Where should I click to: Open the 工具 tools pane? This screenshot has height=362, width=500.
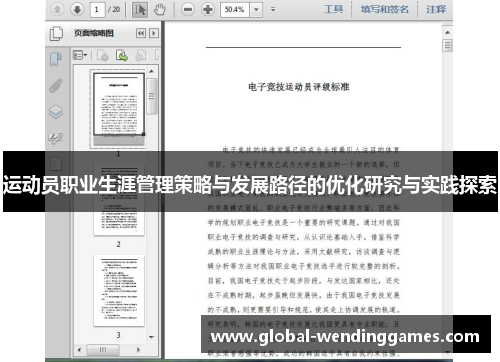[333, 9]
